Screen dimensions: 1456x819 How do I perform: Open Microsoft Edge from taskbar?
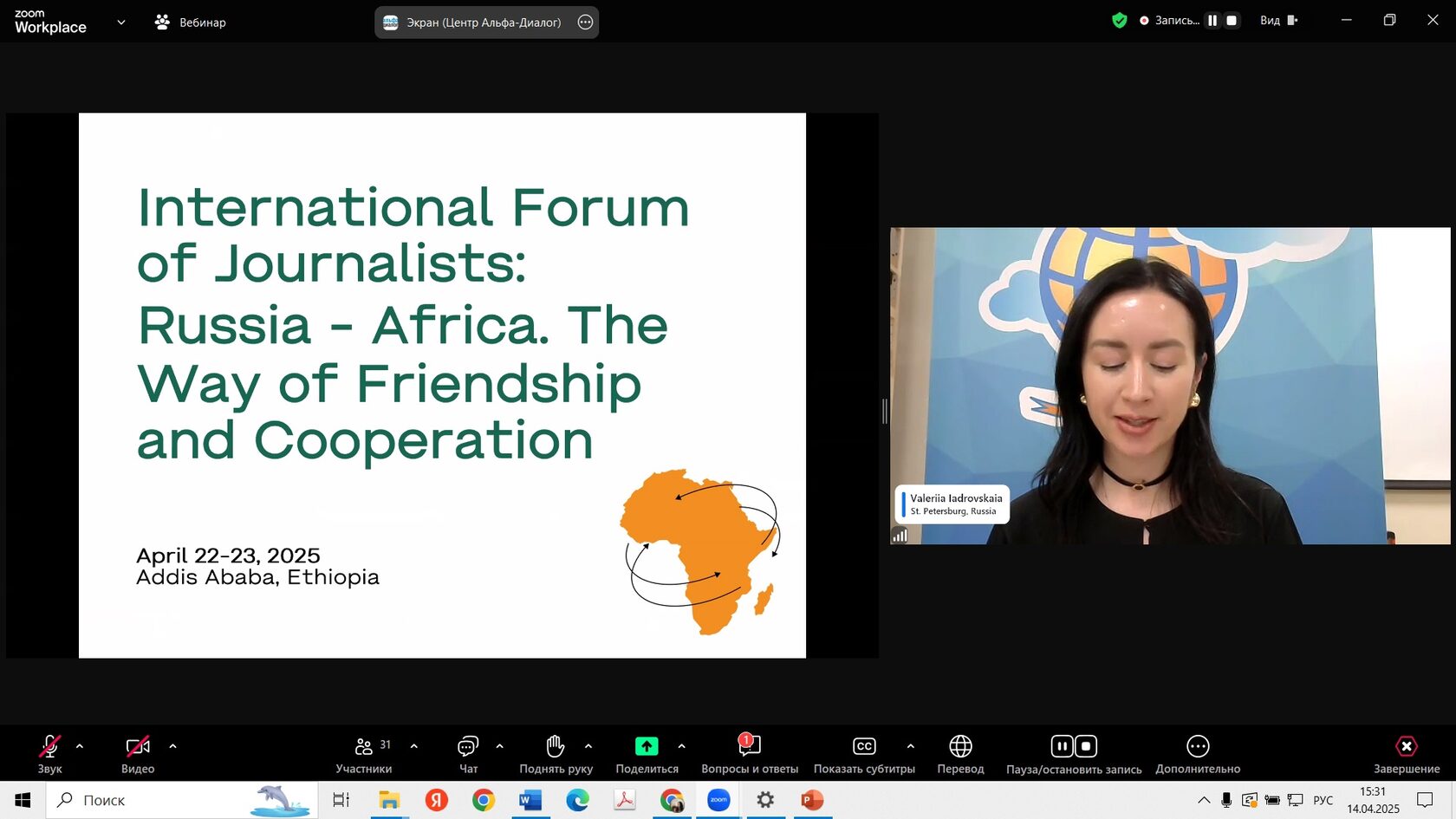coord(577,800)
